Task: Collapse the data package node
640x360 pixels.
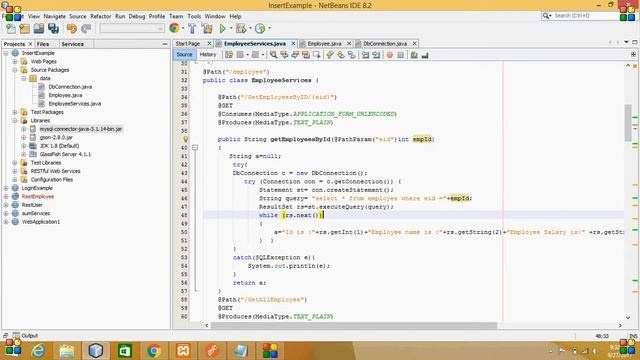Action: pyautogui.click(x=24, y=78)
